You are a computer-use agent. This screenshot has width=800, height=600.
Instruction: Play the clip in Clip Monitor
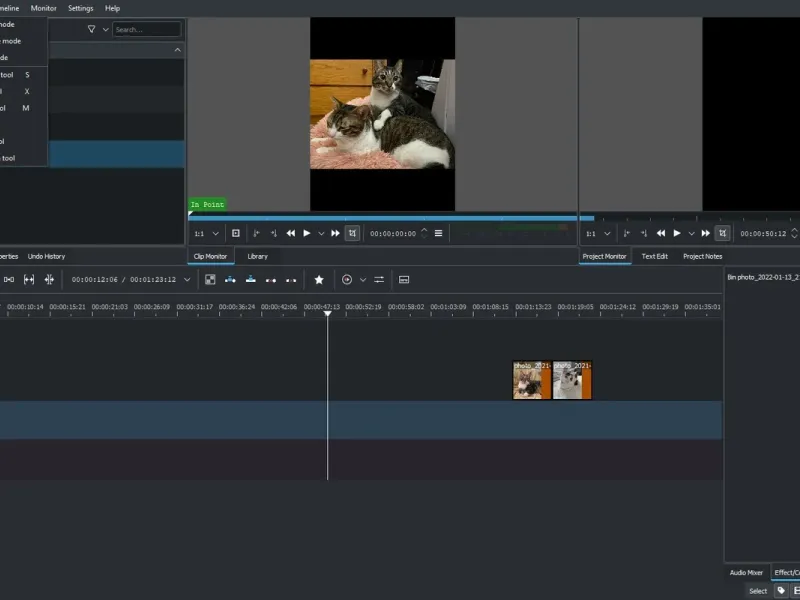coord(306,233)
